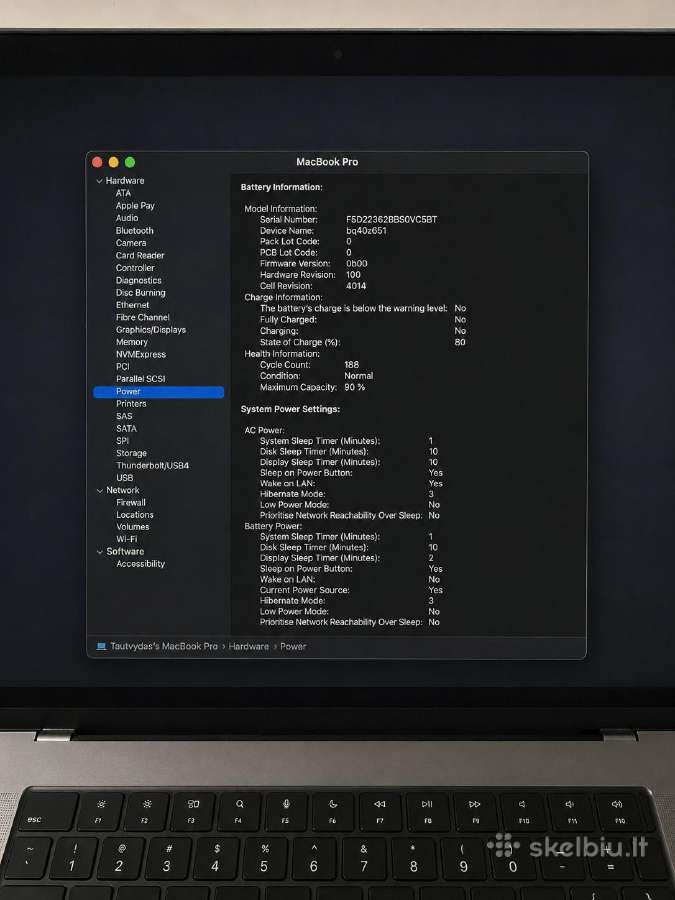The image size is (675, 900).
Task: Select the Network category heading
Action: (123, 490)
